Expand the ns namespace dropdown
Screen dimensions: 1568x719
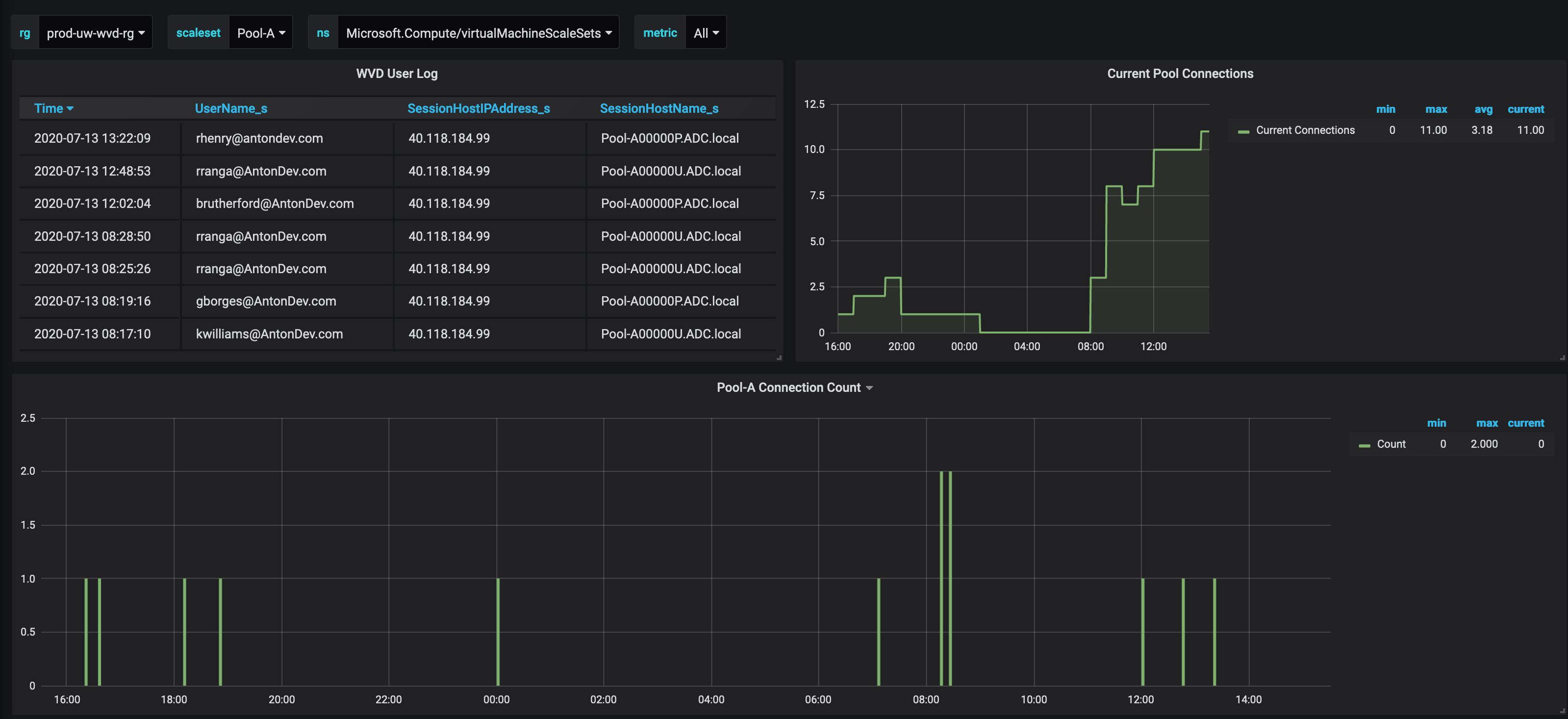tap(478, 33)
